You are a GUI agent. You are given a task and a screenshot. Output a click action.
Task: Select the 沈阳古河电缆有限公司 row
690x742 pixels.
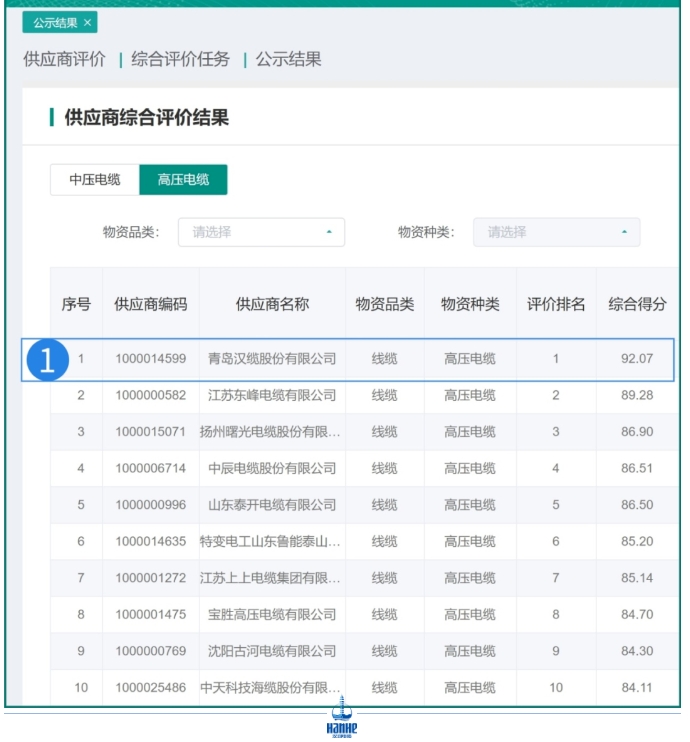tap(272, 651)
